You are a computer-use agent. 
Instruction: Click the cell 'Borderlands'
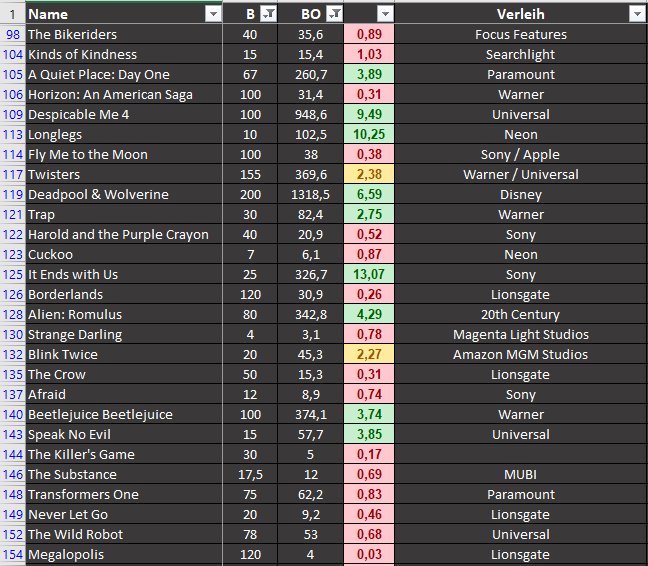tap(124, 294)
